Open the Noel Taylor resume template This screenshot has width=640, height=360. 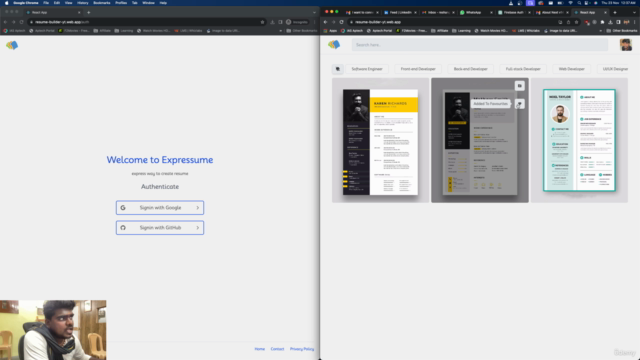579,140
